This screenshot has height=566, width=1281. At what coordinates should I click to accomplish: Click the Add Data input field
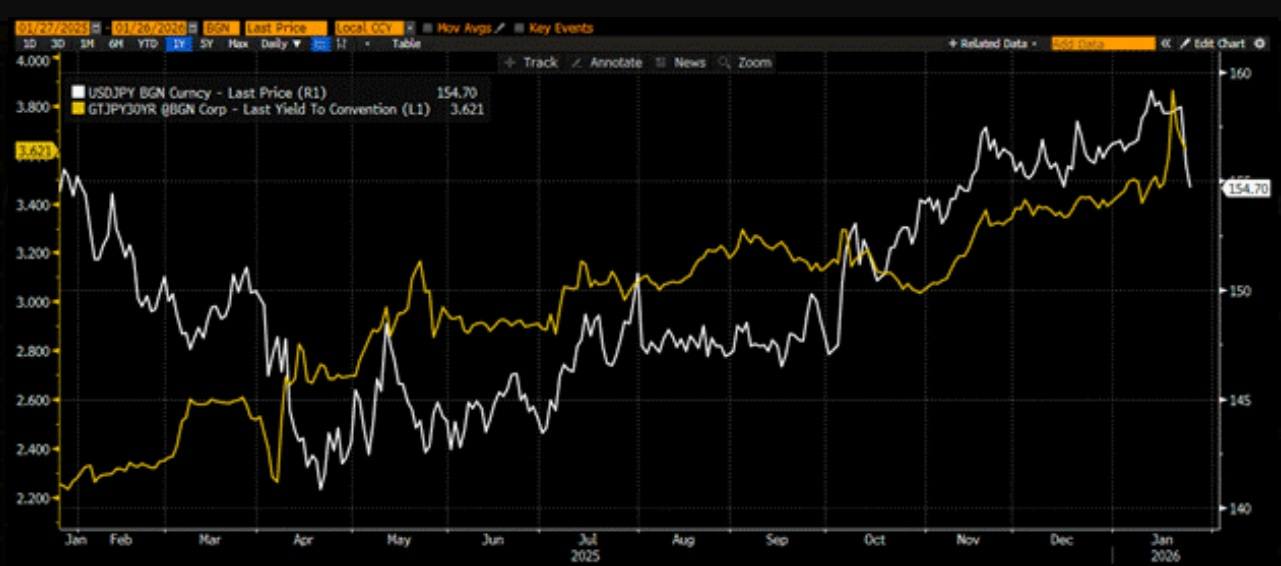point(1102,44)
